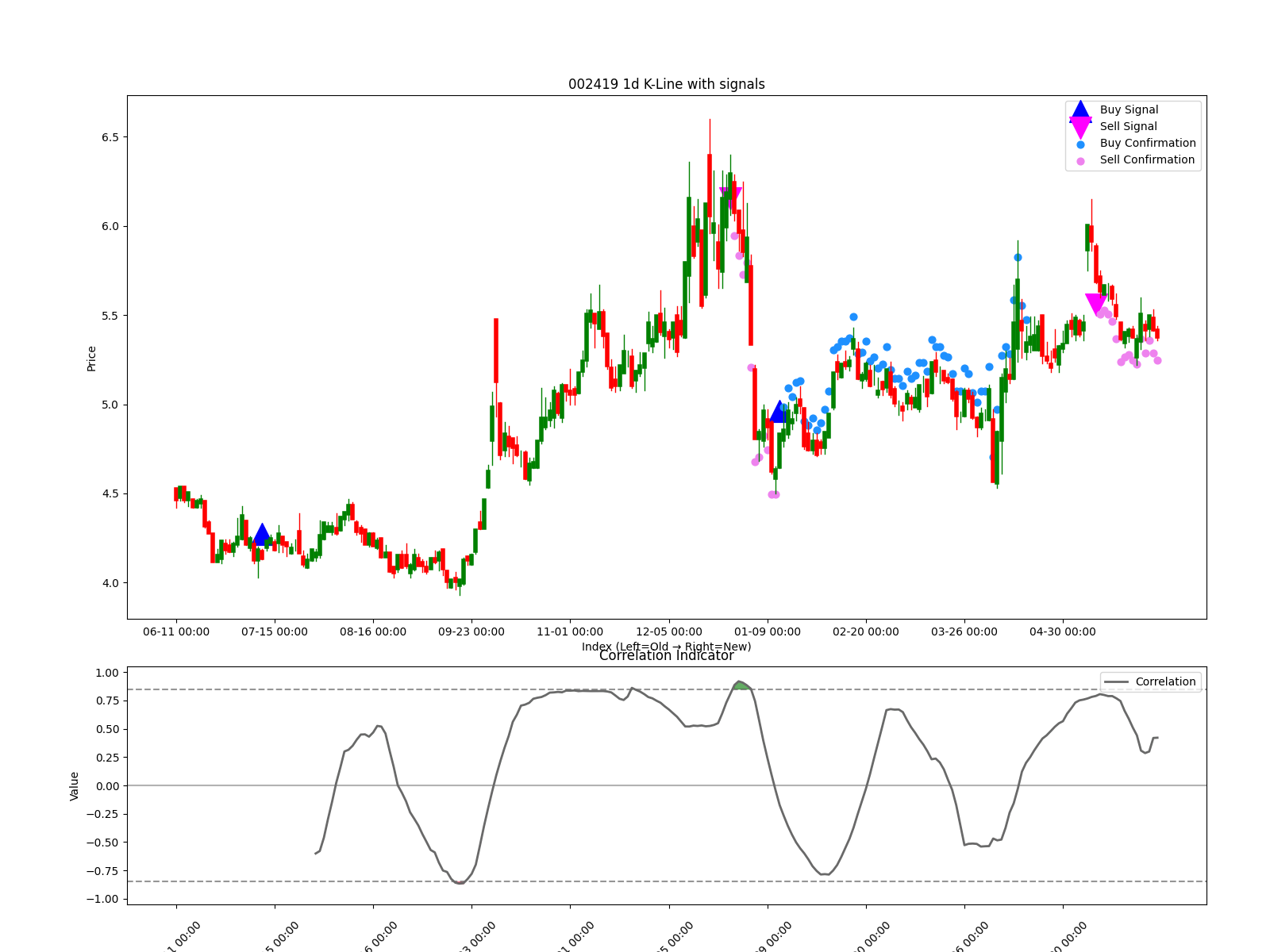Click the '01-09 00:00' x-axis tick label
The height and width of the screenshot is (952, 1270).
(x=768, y=631)
